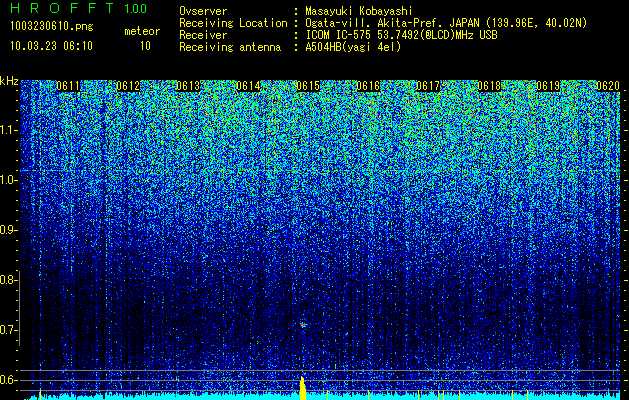
Task: Click the 0611 time marker
Action: click(x=68, y=86)
